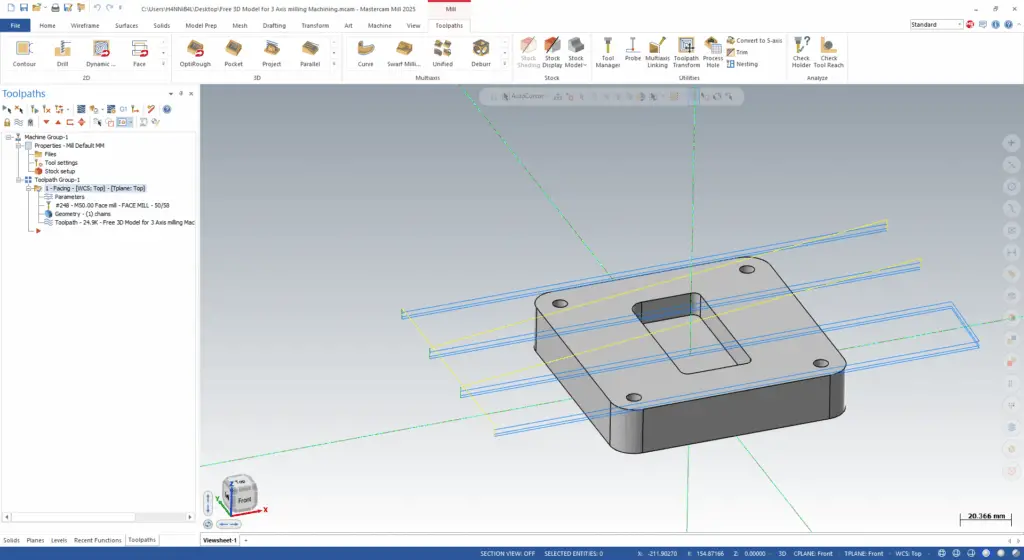Open Multiaxis Linking
The image size is (1024, 560).
click(x=658, y=52)
